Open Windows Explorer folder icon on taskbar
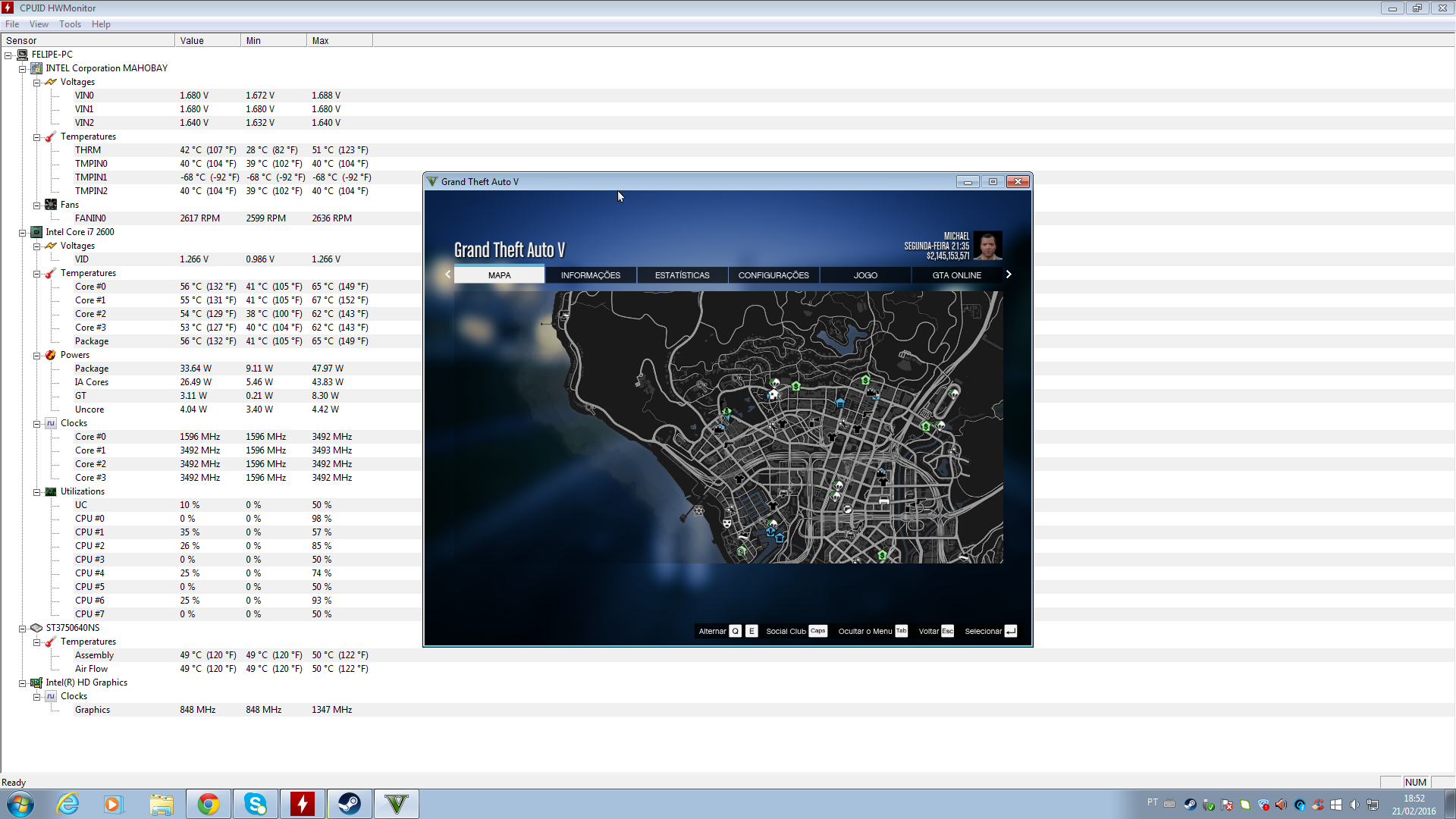Screen dimensions: 1456x819 [162, 804]
